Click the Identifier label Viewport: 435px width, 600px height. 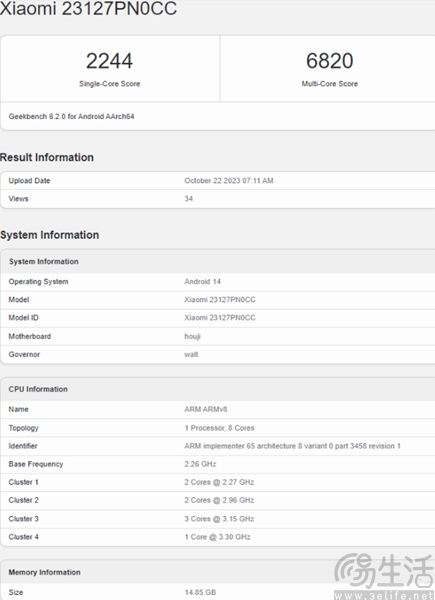[x=23, y=446]
